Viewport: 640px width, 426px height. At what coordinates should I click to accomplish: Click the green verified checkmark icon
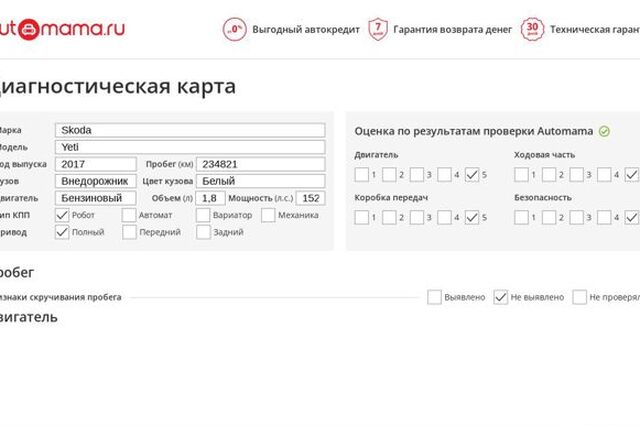[x=604, y=131]
